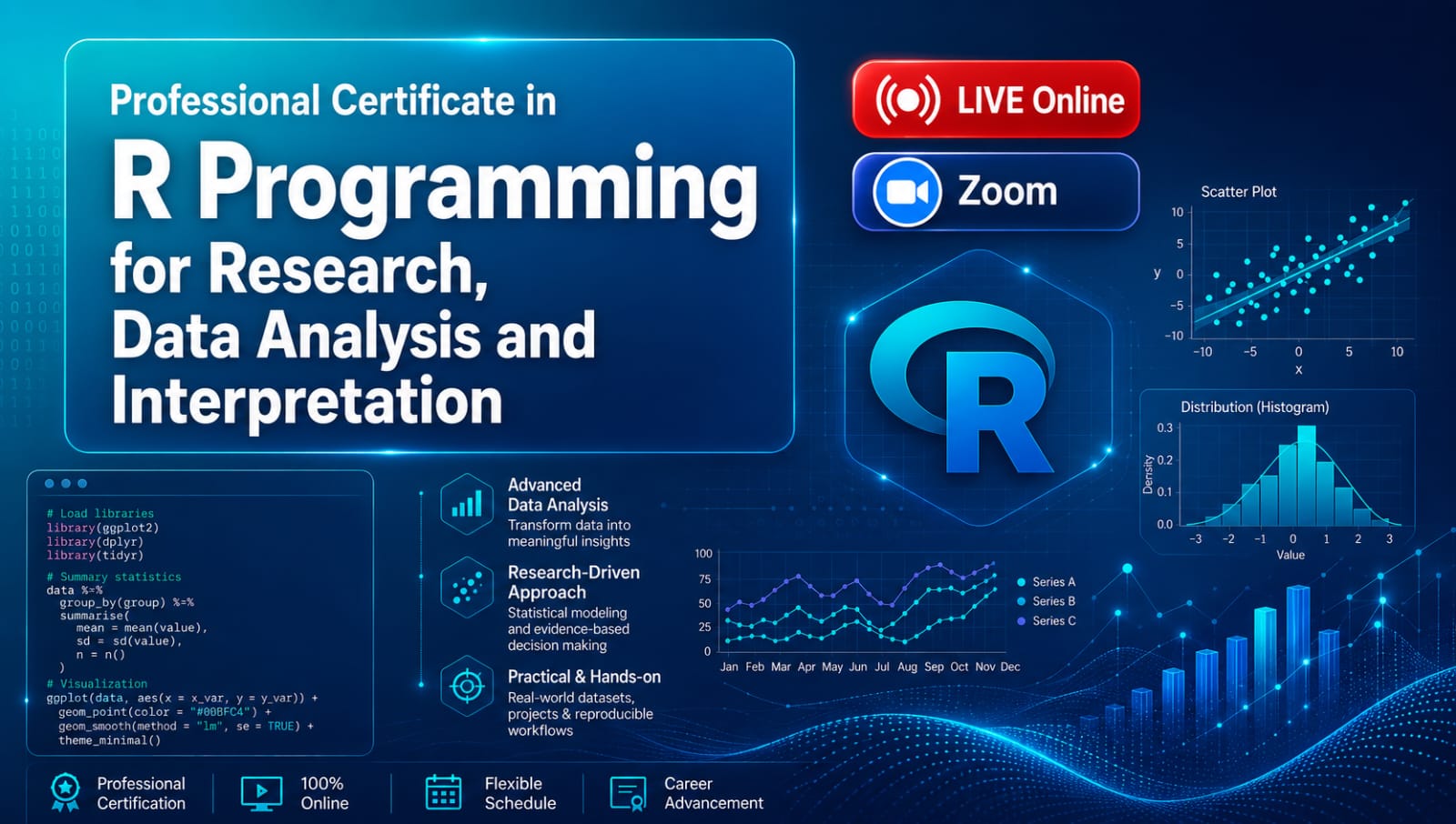Screen dimensions: 1456x824
Task: Click the Research-Driven Approach dots icon
Action: (467, 588)
